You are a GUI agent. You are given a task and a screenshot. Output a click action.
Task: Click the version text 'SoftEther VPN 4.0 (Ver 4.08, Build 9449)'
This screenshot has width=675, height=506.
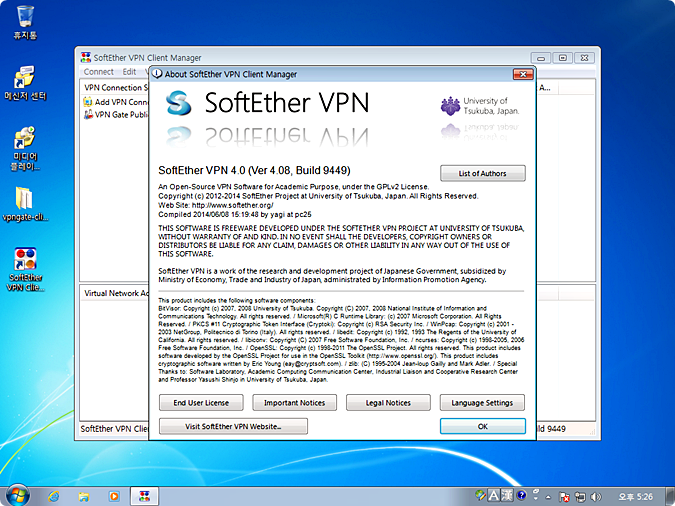[x=254, y=170]
